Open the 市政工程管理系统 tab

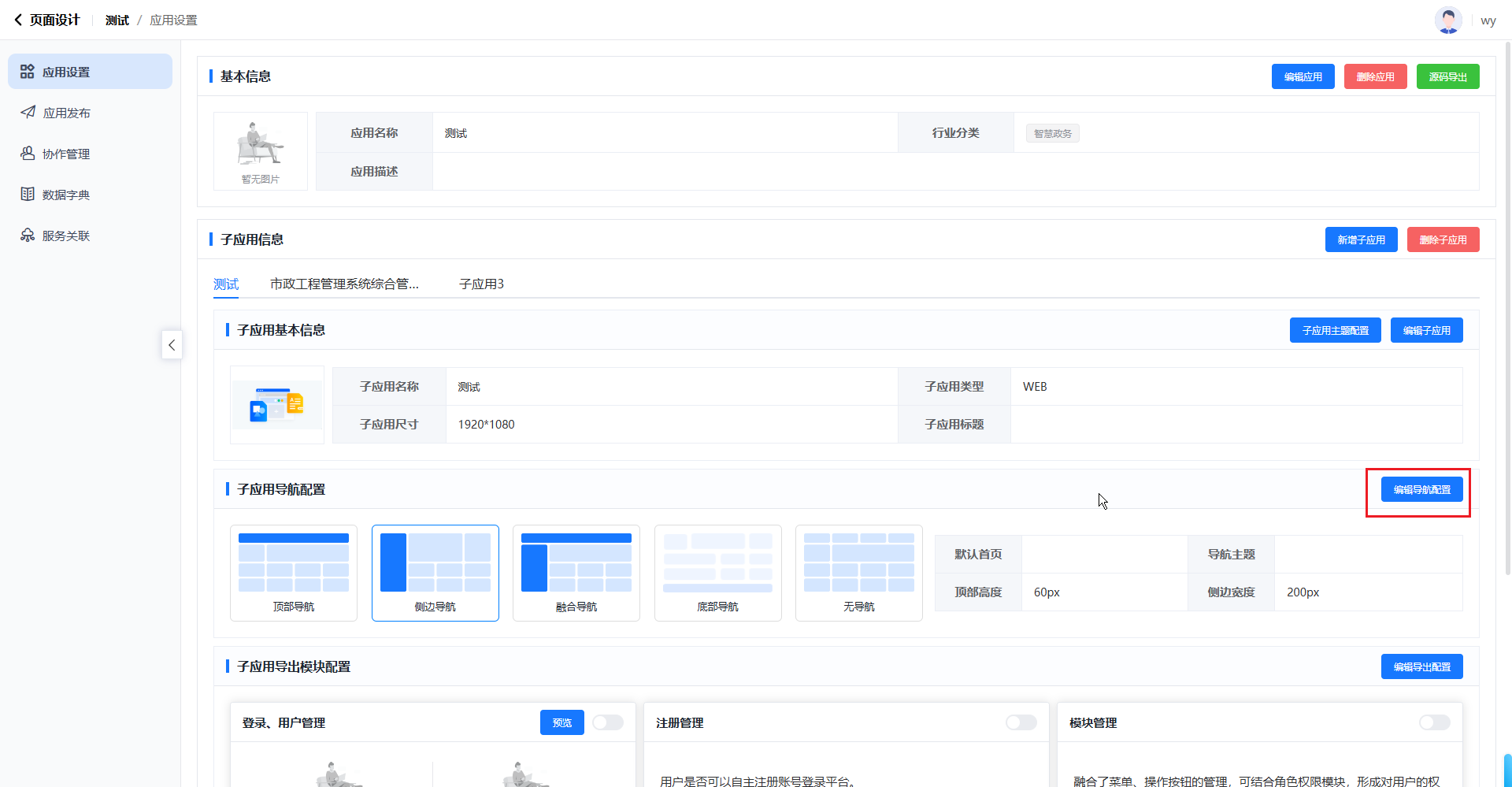[344, 284]
